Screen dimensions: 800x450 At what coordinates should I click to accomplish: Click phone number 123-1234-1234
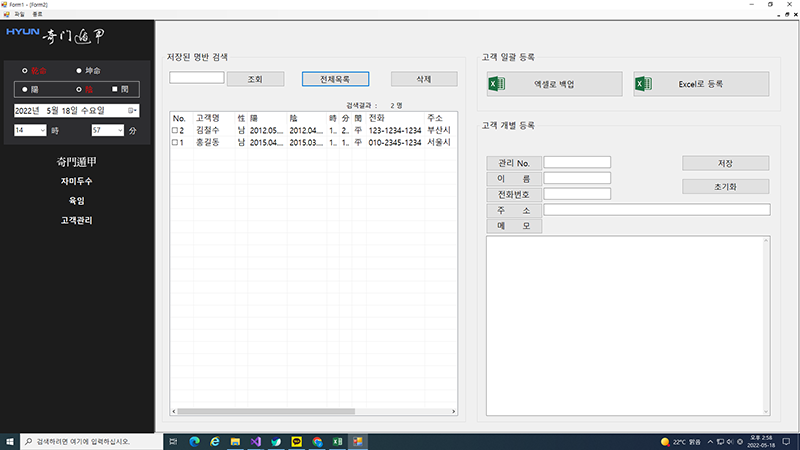pos(395,131)
